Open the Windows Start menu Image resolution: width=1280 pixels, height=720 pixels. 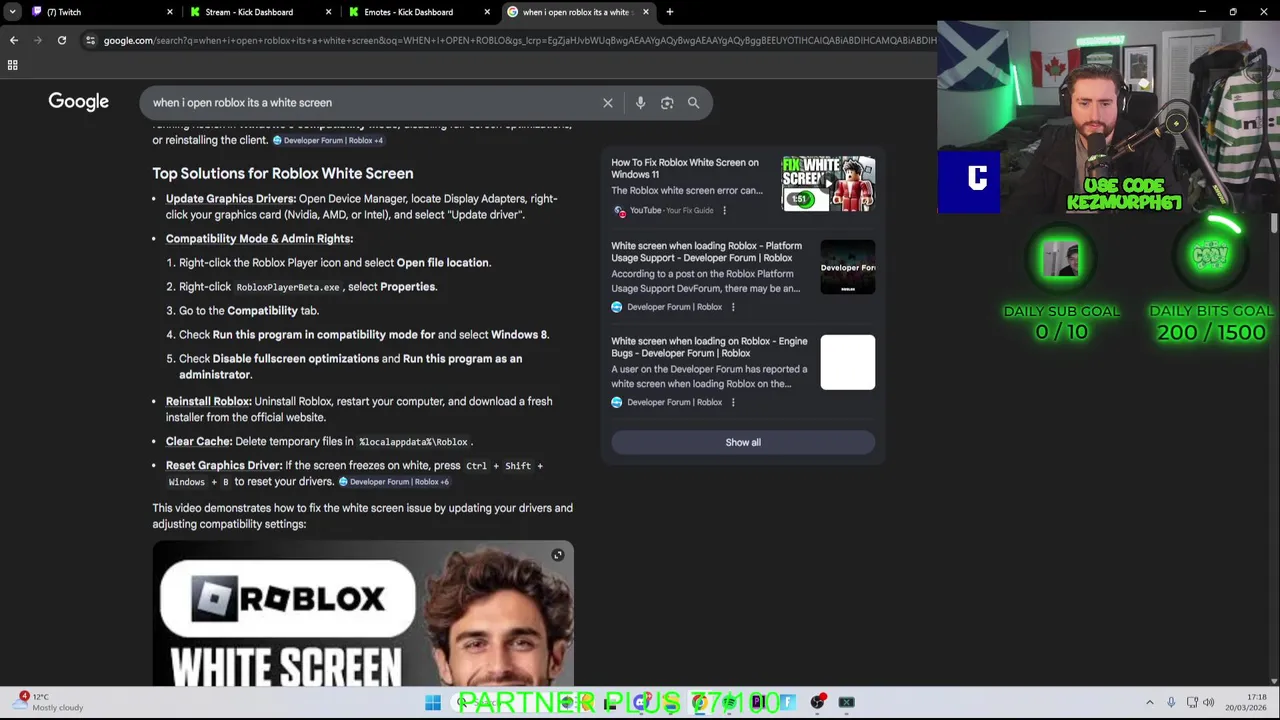tap(433, 703)
